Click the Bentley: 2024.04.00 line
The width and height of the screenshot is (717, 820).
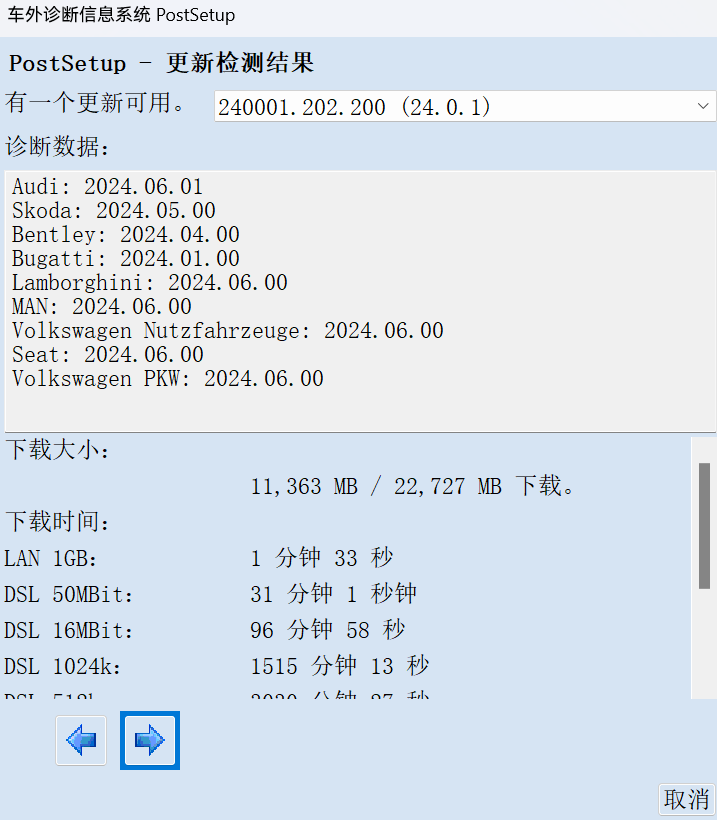(126, 235)
